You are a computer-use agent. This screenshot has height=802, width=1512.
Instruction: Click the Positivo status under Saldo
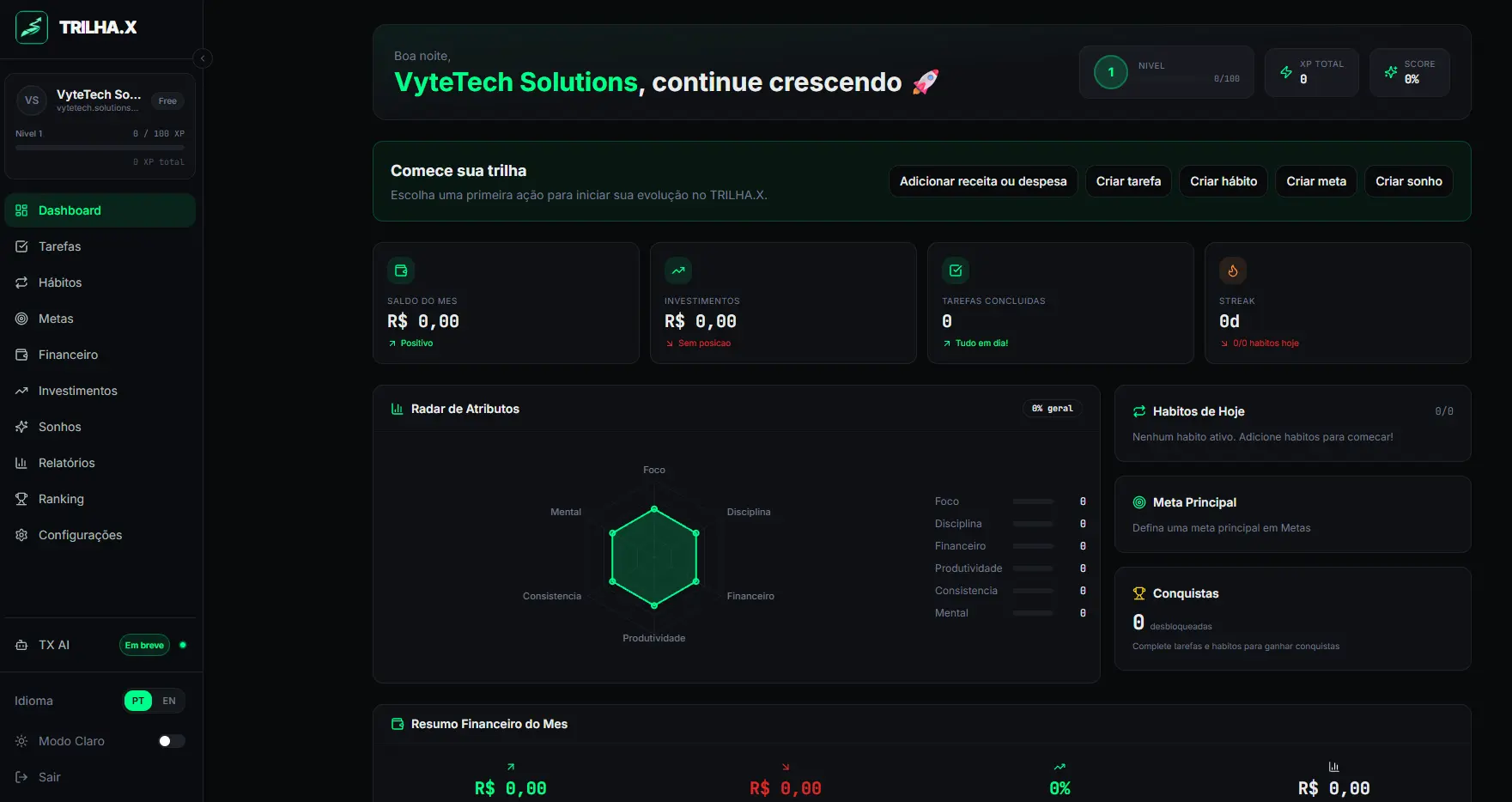[416, 343]
